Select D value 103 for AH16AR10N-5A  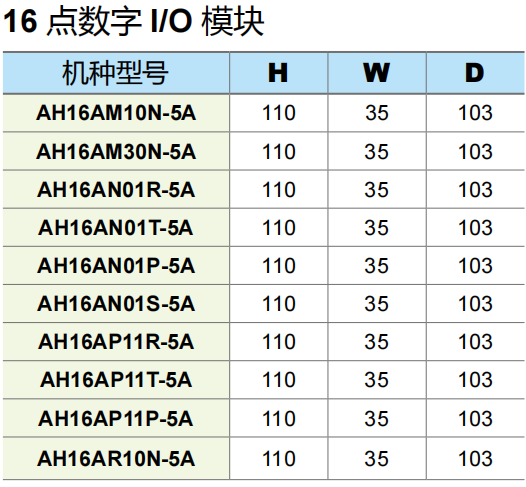(x=475, y=459)
